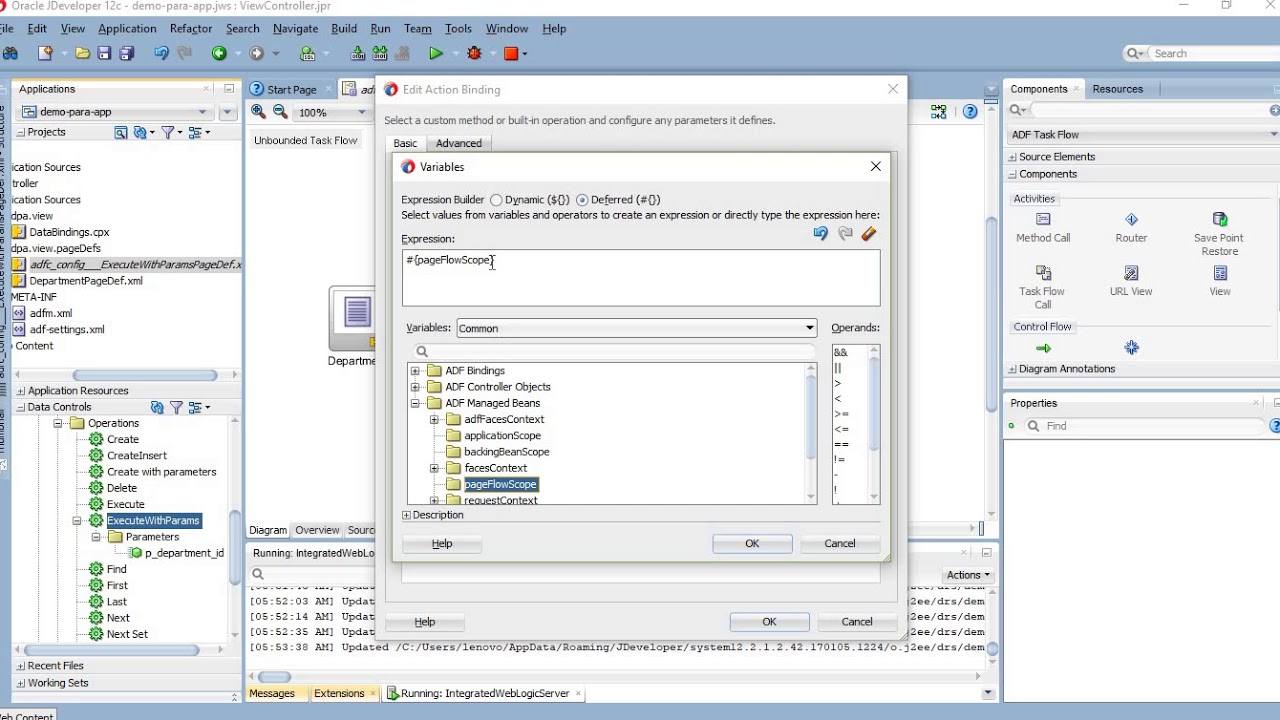Click the main toolbar Undo icon
This screenshot has height=720, width=1280.
pyautogui.click(x=161, y=54)
